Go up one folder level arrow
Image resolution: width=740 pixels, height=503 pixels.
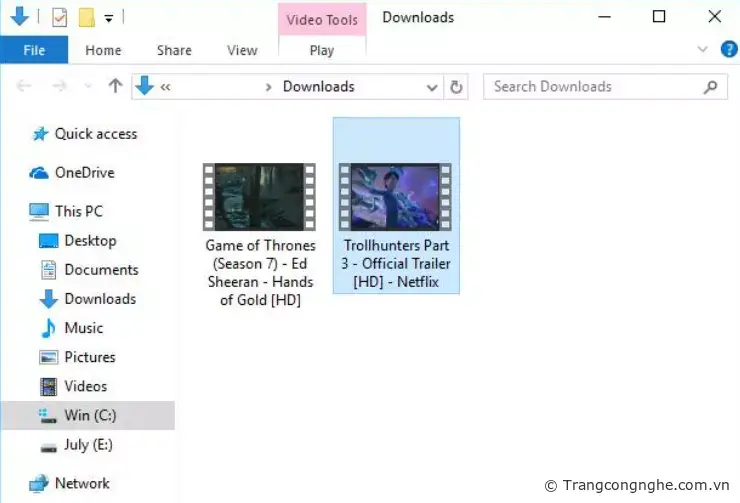[115, 87]
